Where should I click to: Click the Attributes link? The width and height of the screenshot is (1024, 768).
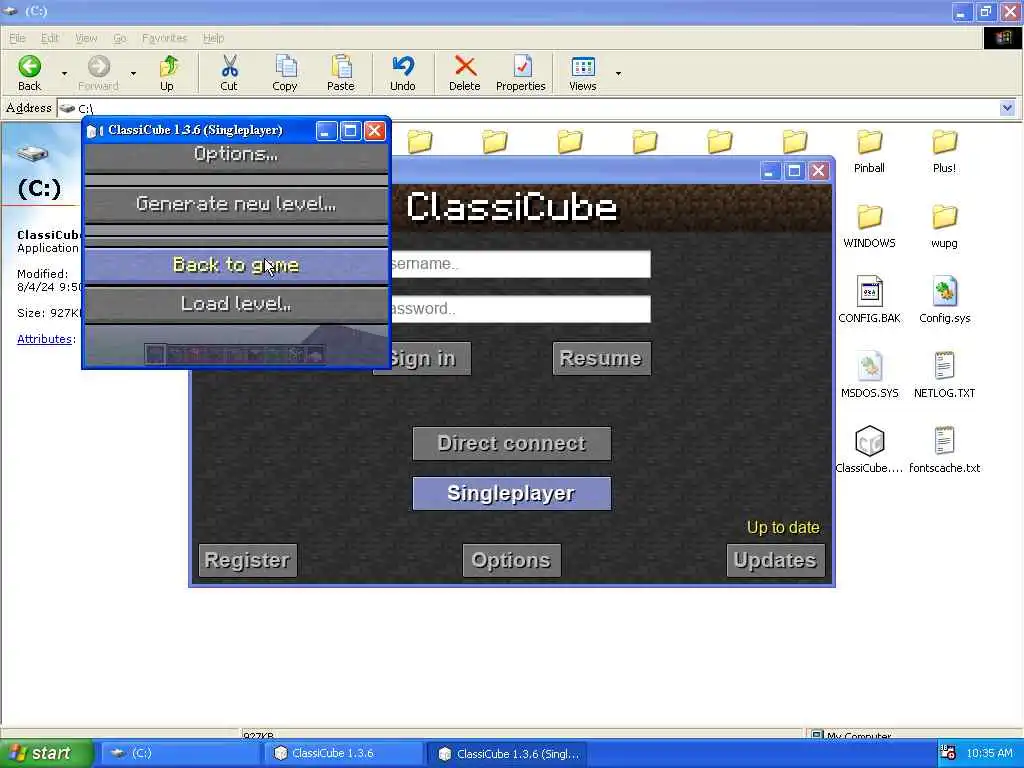pos(44,339)
